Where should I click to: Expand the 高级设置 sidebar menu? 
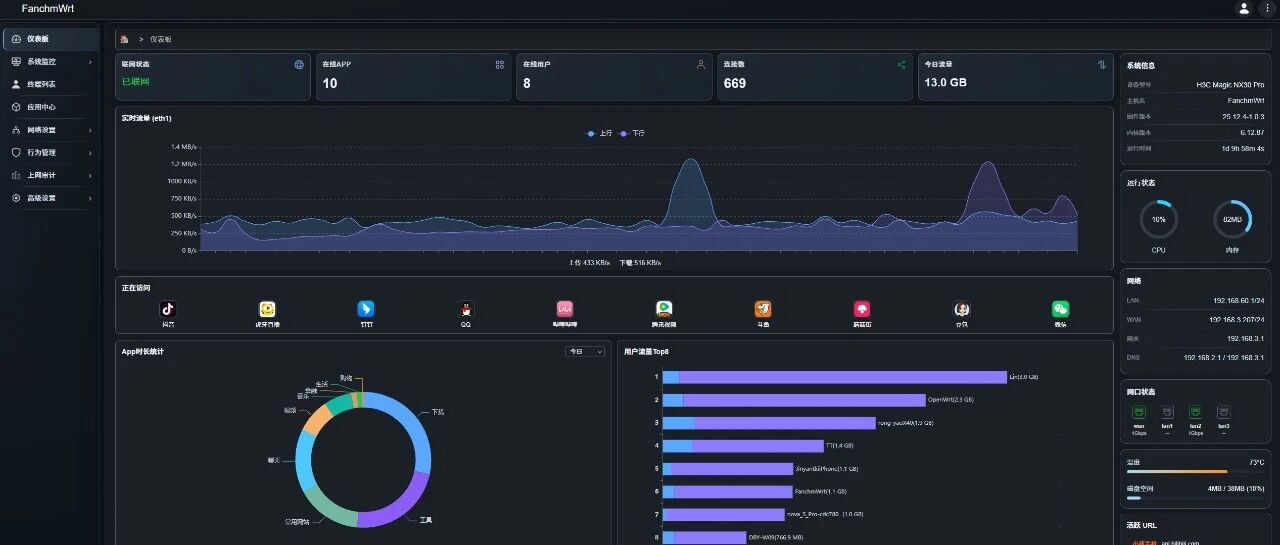pos(52,198)
